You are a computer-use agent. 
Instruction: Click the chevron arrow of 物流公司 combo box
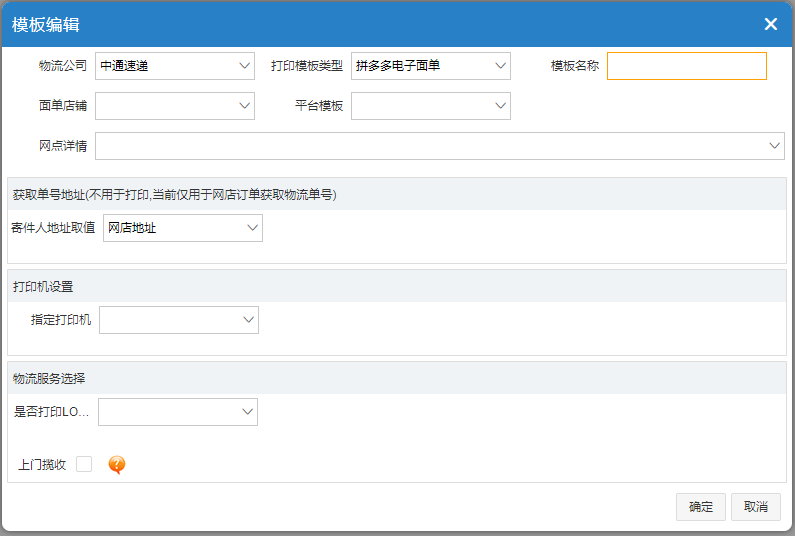244,66
